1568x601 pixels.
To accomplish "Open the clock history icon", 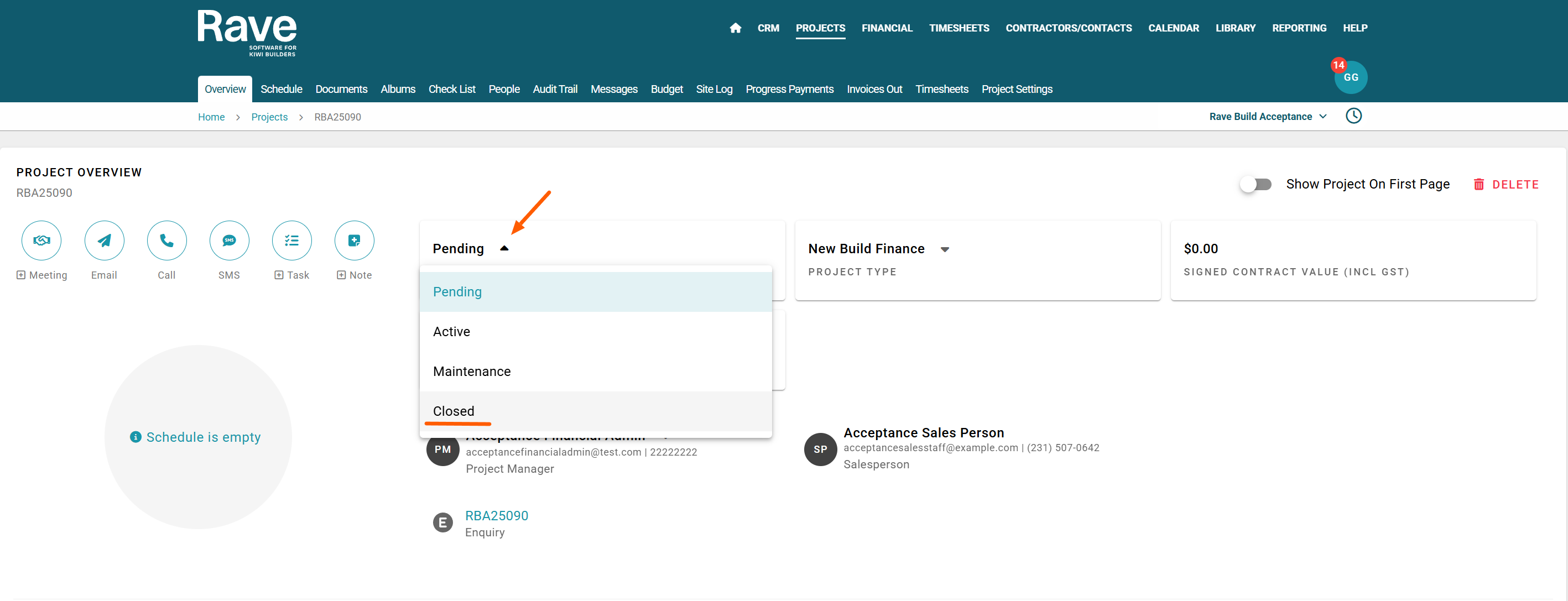I will click(x=1353, y=116).
